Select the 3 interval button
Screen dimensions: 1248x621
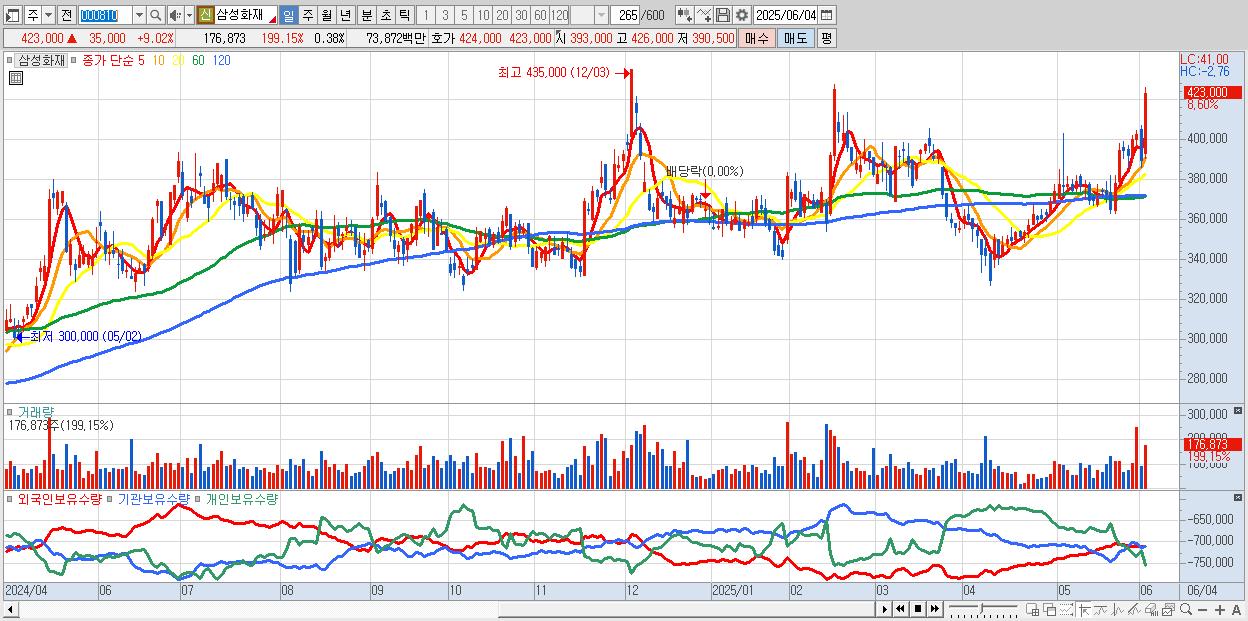[x=445, y=16]
